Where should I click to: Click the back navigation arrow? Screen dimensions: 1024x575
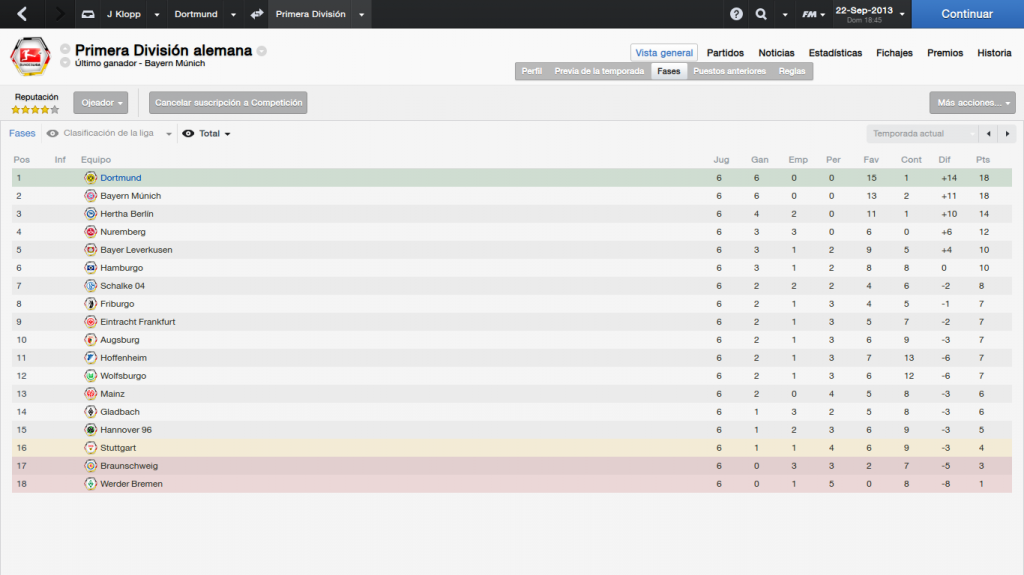[22, 14]
